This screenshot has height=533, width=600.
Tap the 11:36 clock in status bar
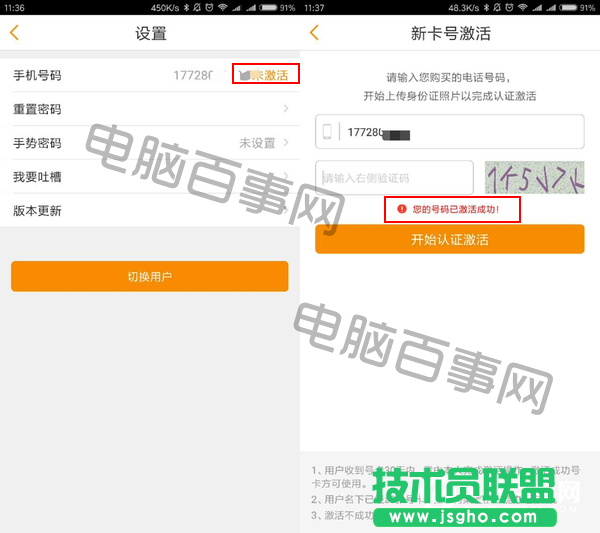click(x=14, y=8)
